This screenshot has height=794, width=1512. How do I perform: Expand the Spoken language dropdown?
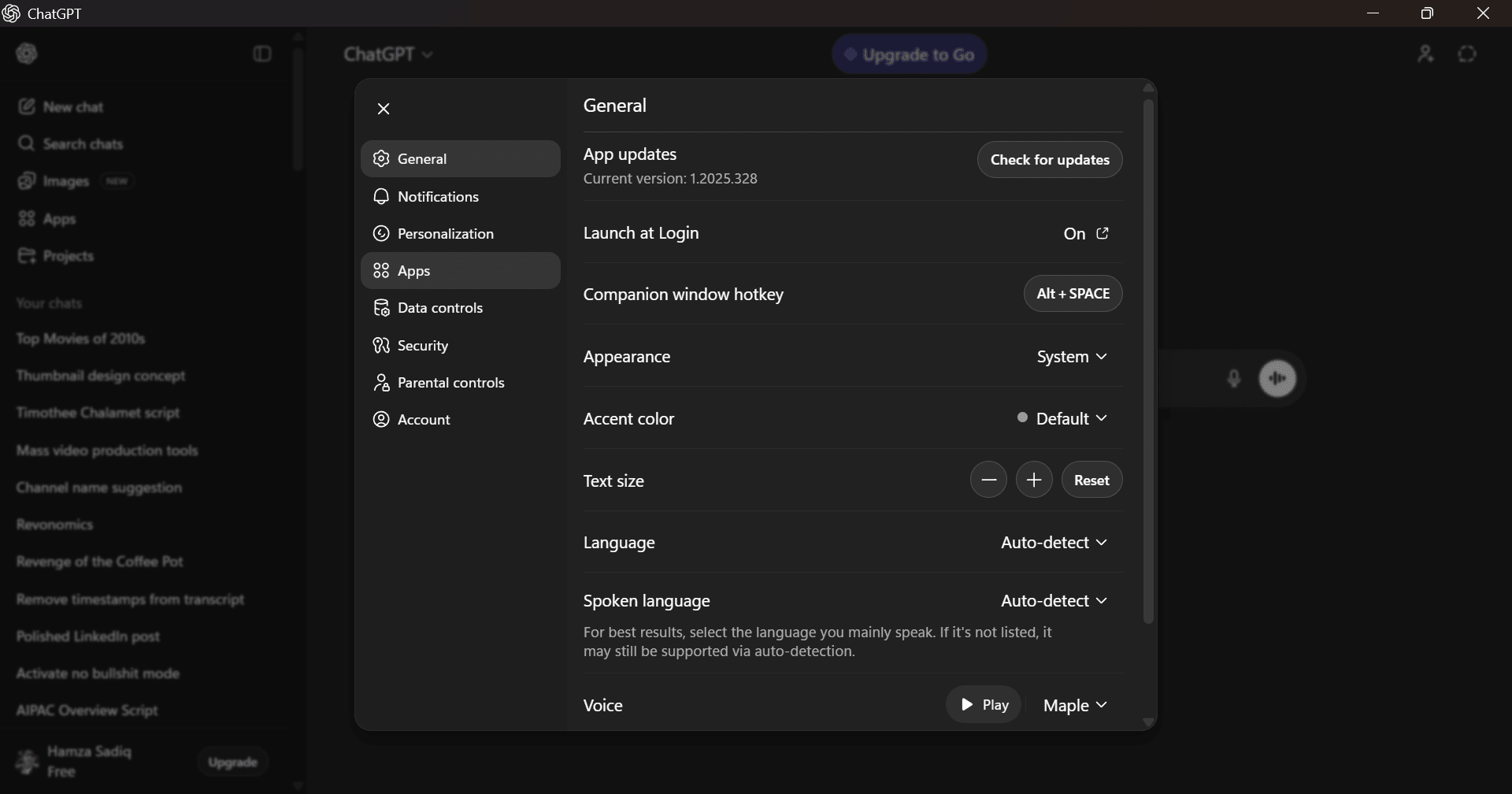click(x=1054, y=601)
